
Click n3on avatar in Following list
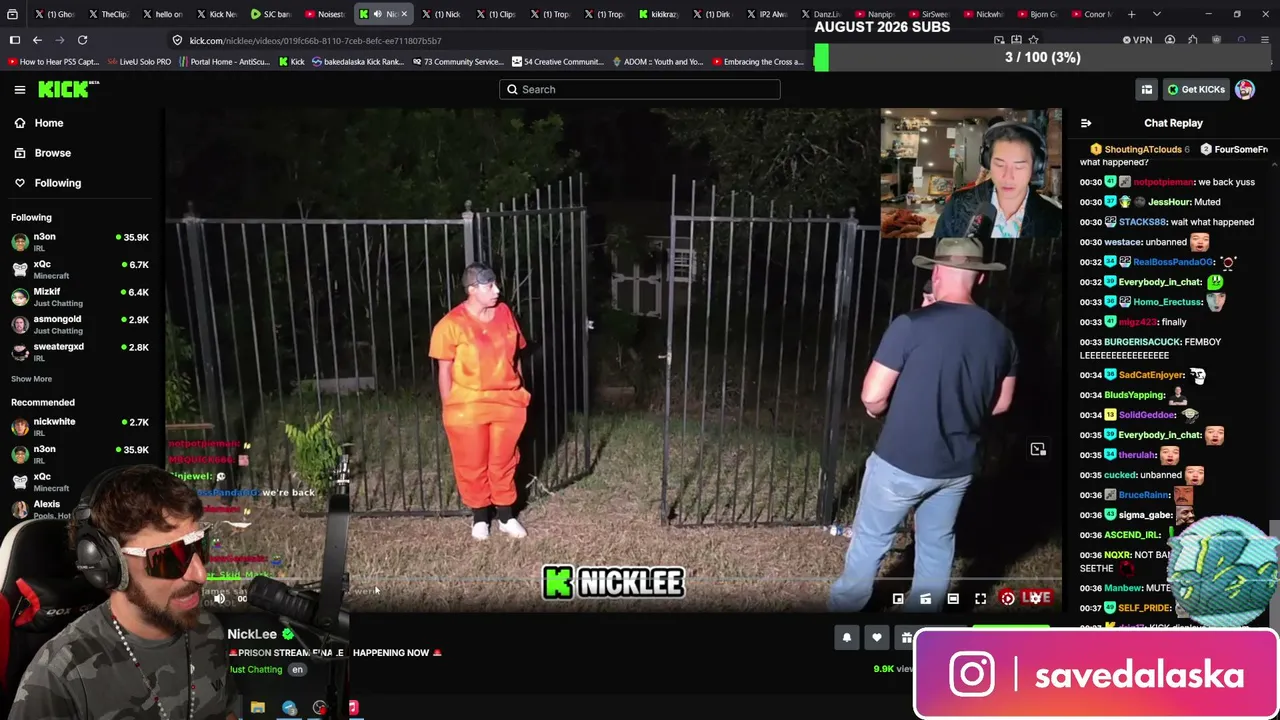pos(20,242)
